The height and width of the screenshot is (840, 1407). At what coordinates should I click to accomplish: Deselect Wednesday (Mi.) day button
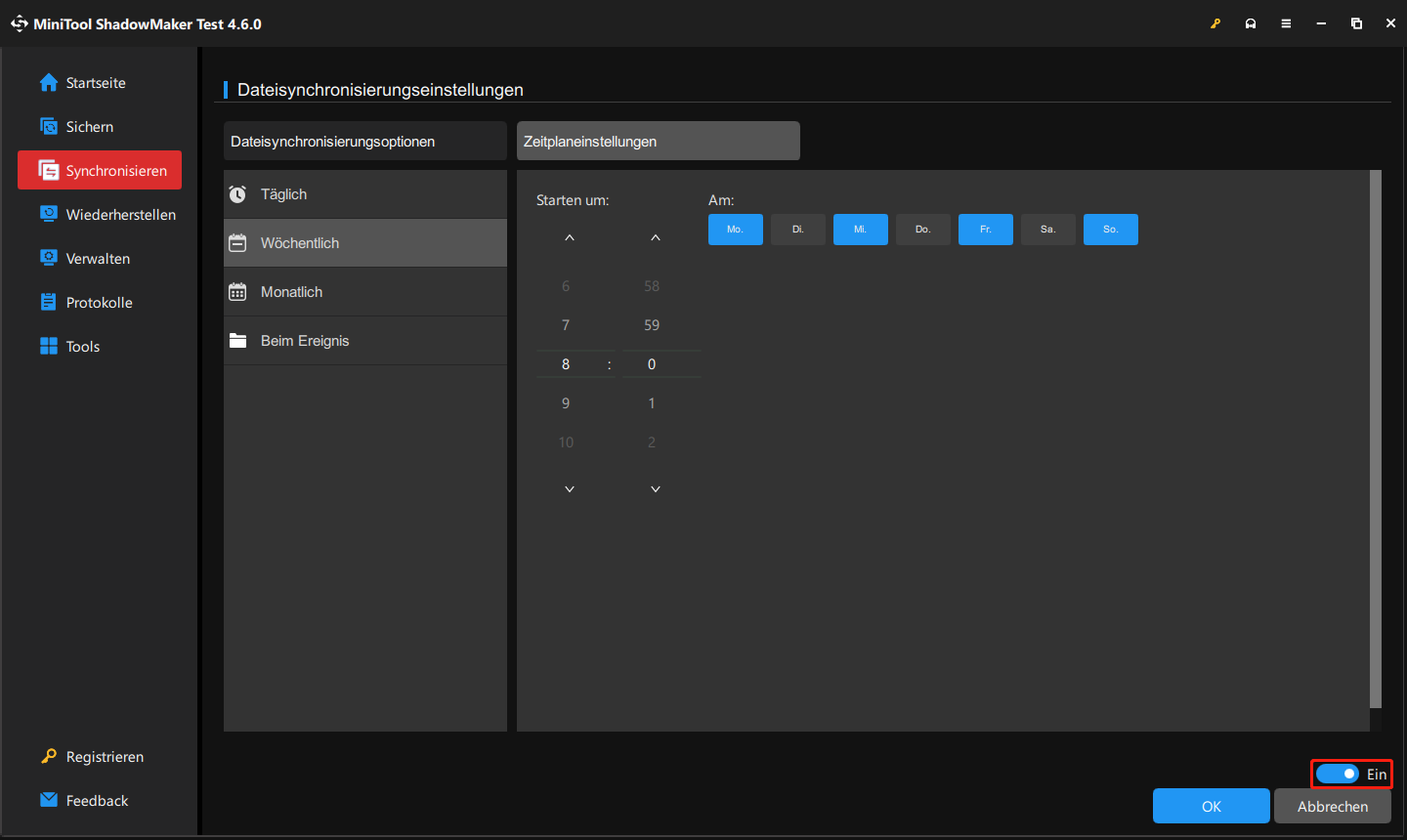click(x=861, y=230)
